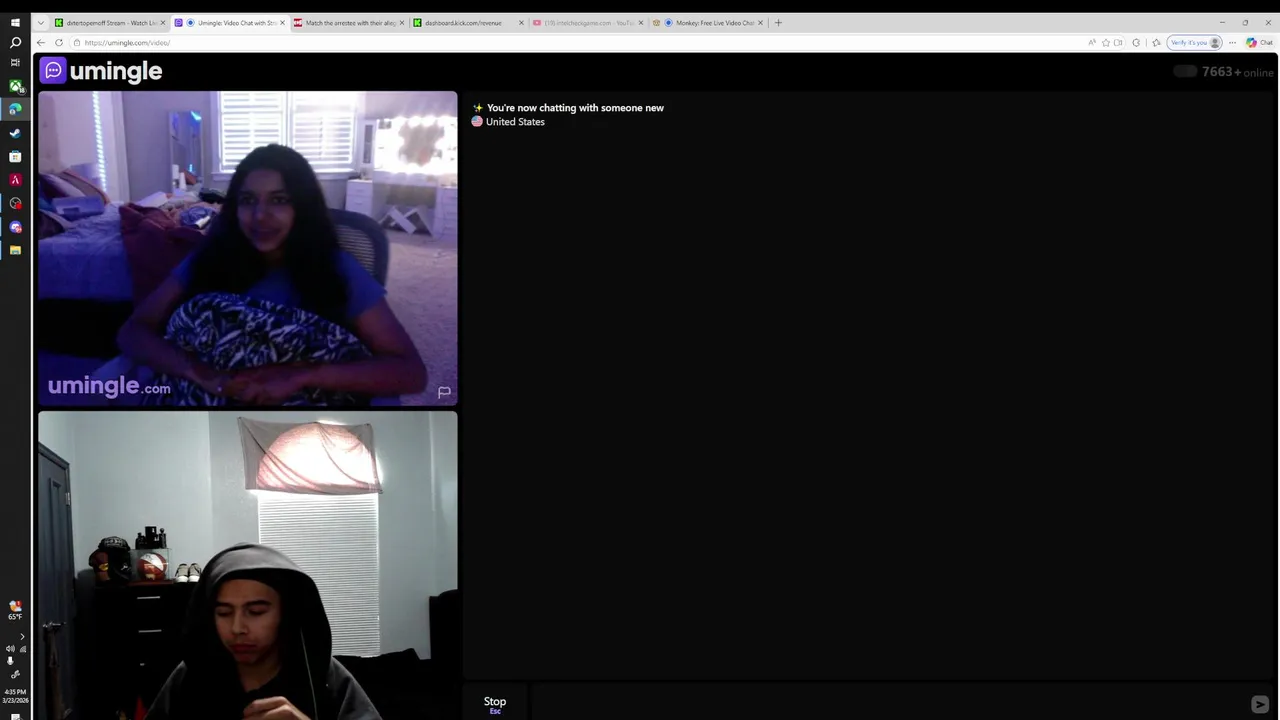Close the Monkey video chat tab

tap(760, 23)
